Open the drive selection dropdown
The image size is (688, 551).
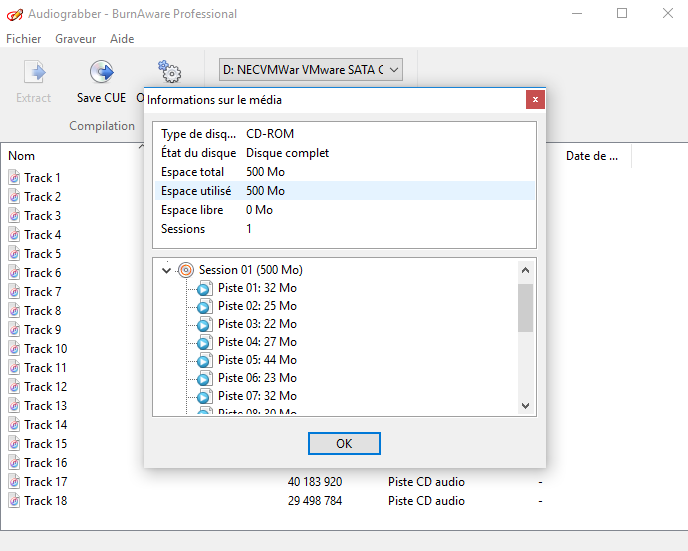tap(310, 69)
